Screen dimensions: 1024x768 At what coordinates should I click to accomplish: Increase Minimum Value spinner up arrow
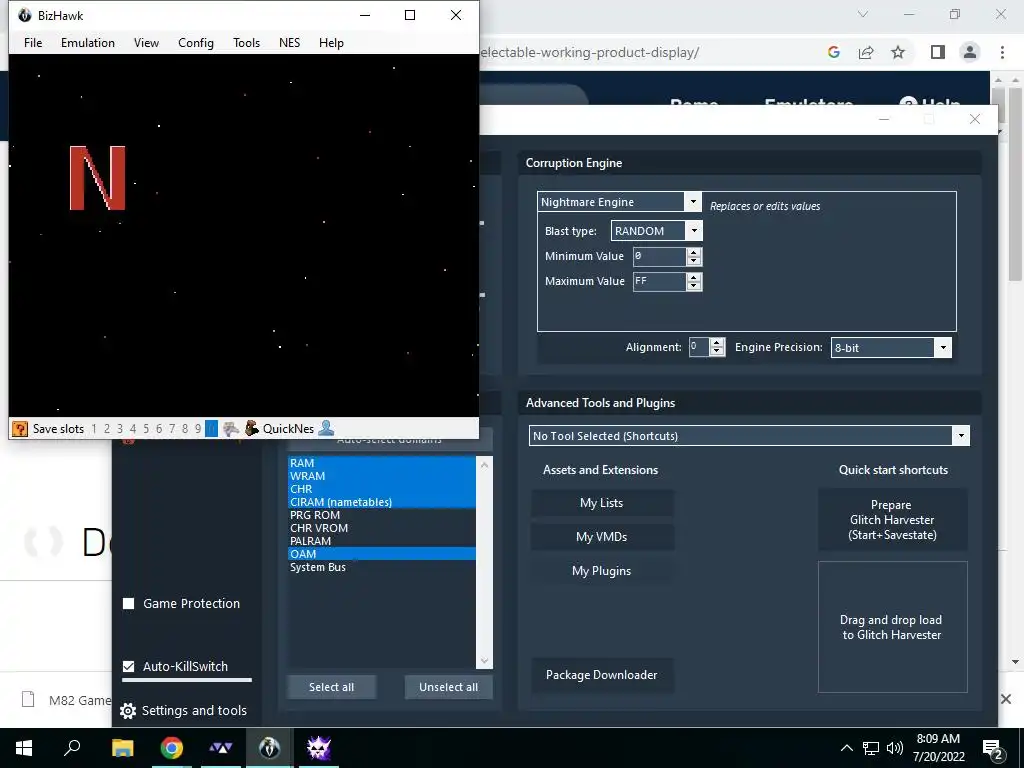click(694, 251)
